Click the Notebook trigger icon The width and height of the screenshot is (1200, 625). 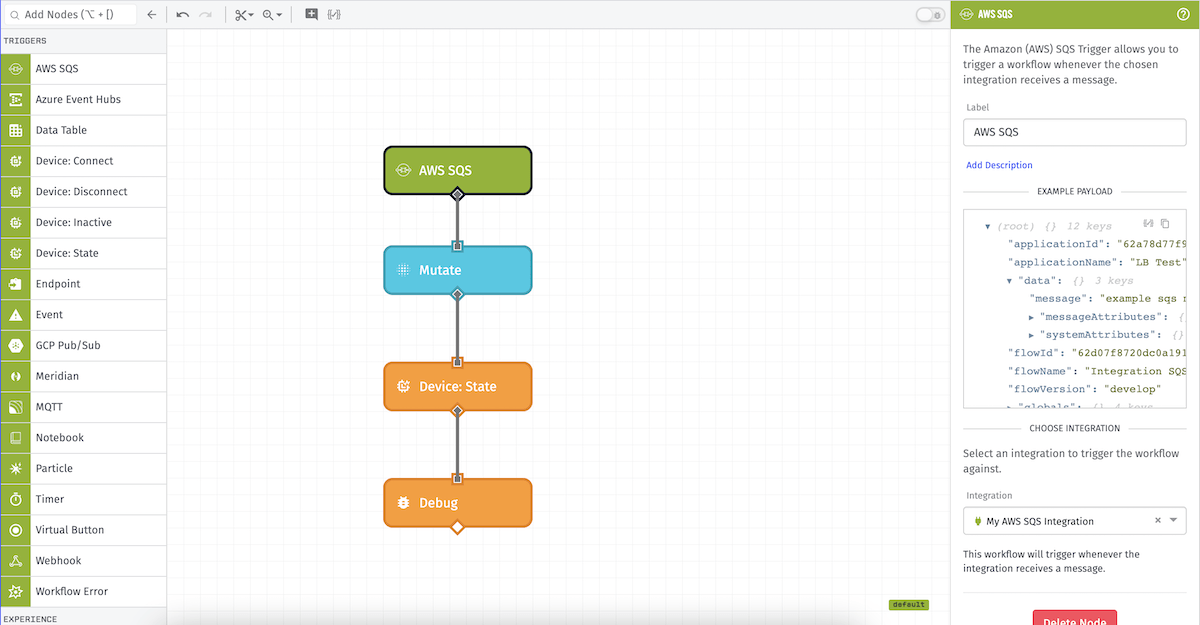pyautogui.click(x=15, y=438)
